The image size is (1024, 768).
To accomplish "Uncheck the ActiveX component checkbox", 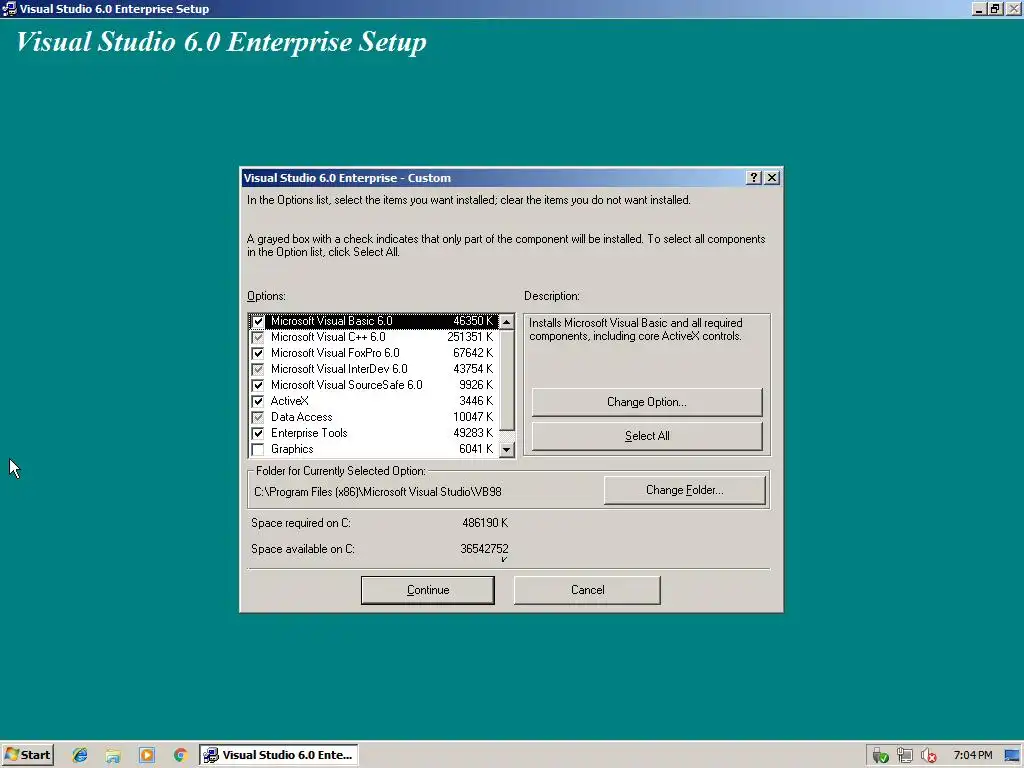I will tap(258, 402).
